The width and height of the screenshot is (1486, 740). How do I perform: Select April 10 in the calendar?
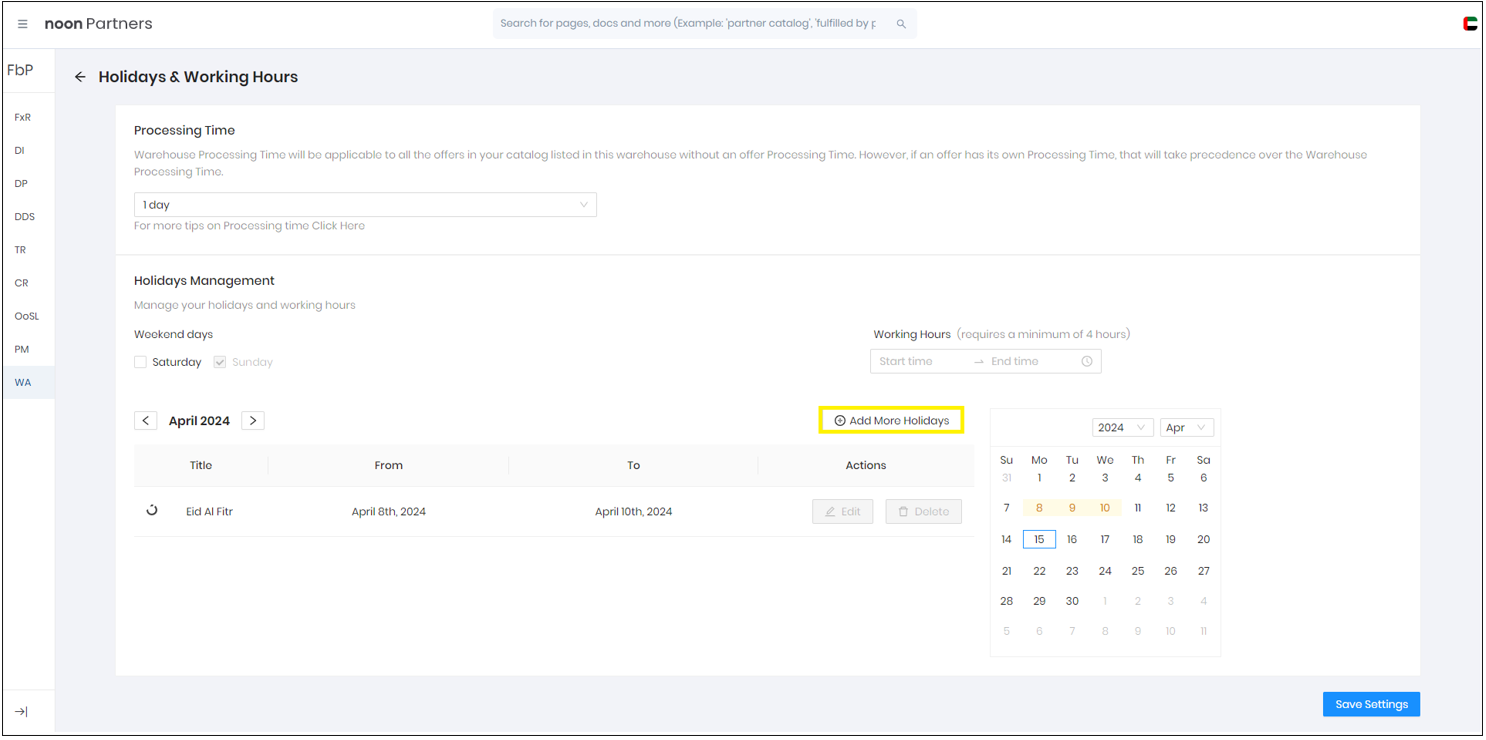pos(1105,508)
